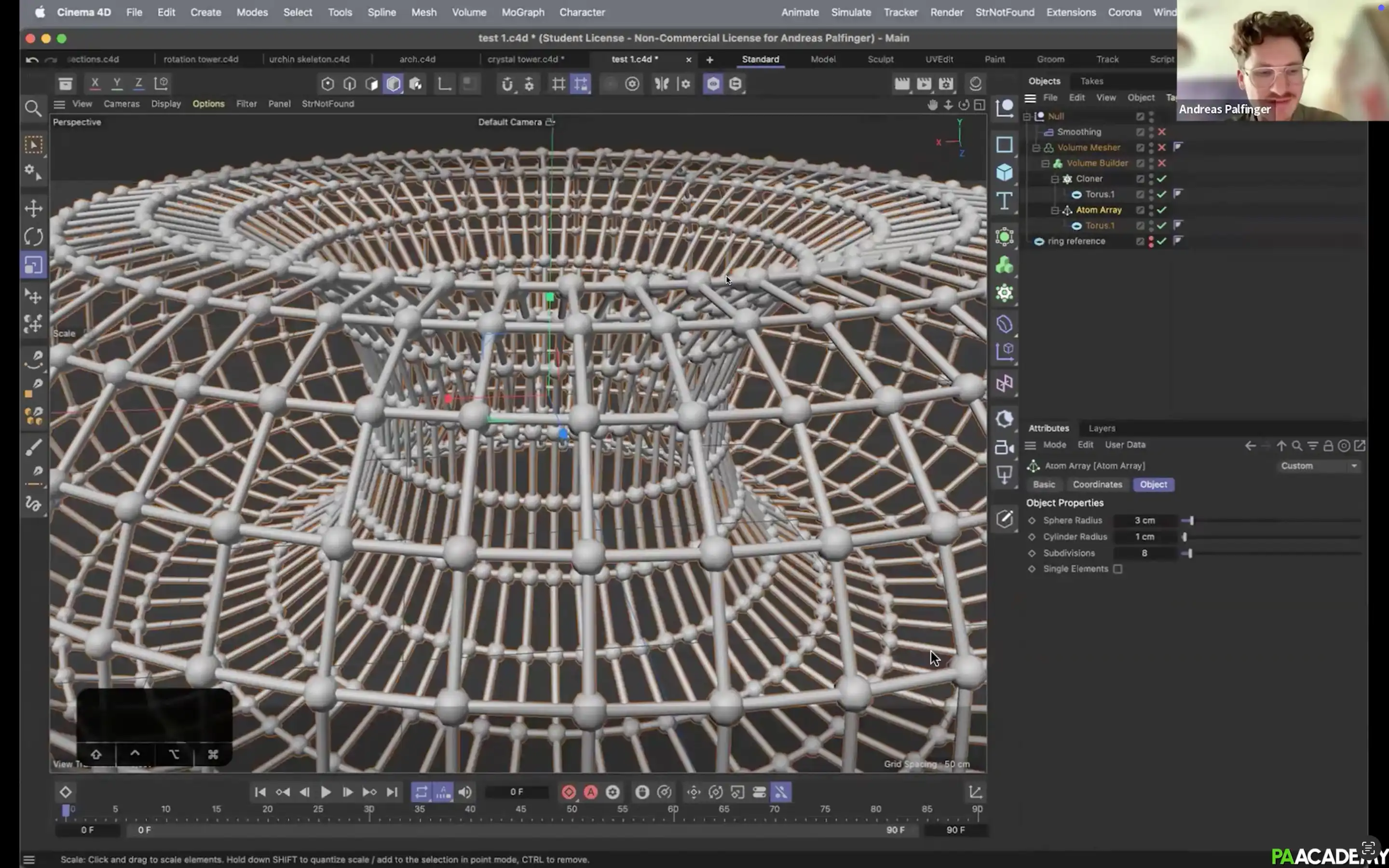
Task: Open the MoGraph menu
Action: [523, 12]
